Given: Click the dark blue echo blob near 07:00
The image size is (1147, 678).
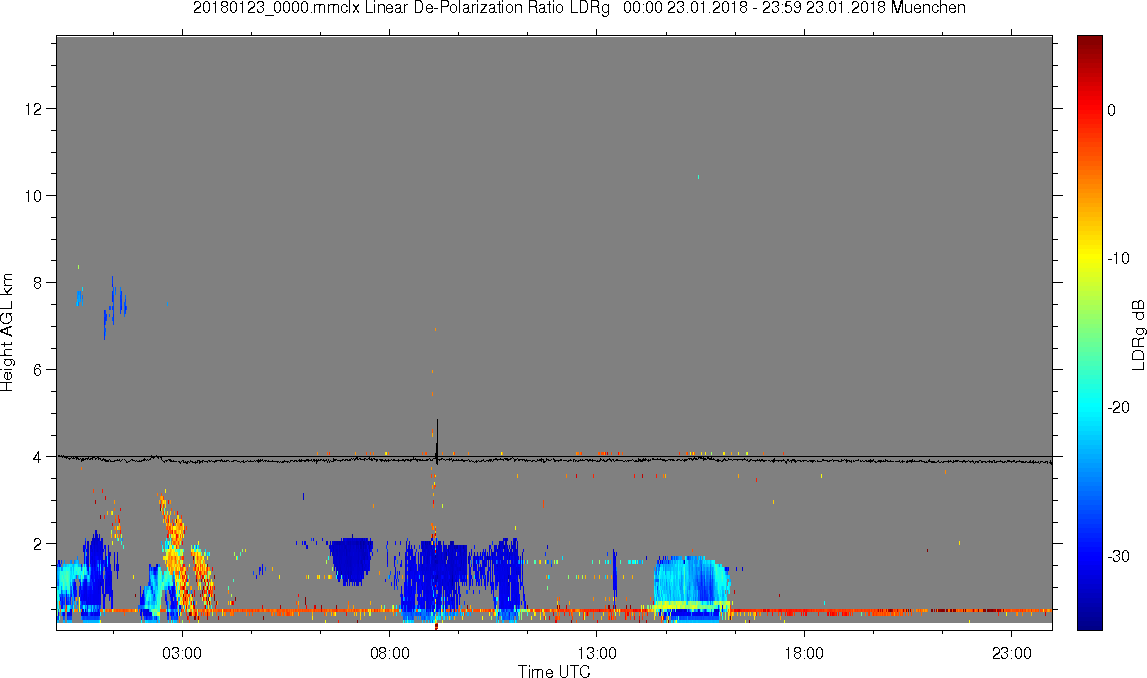Looking at the screenshot, I should (351, 561).
